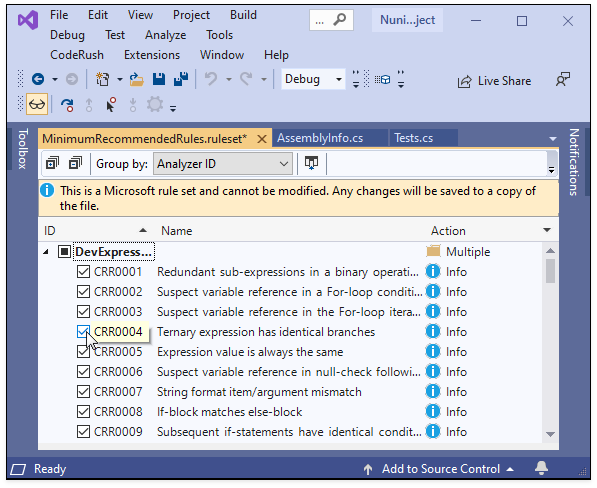Click the Redo arrow icon
The image size is (597, 488).
tap(246, 79)
